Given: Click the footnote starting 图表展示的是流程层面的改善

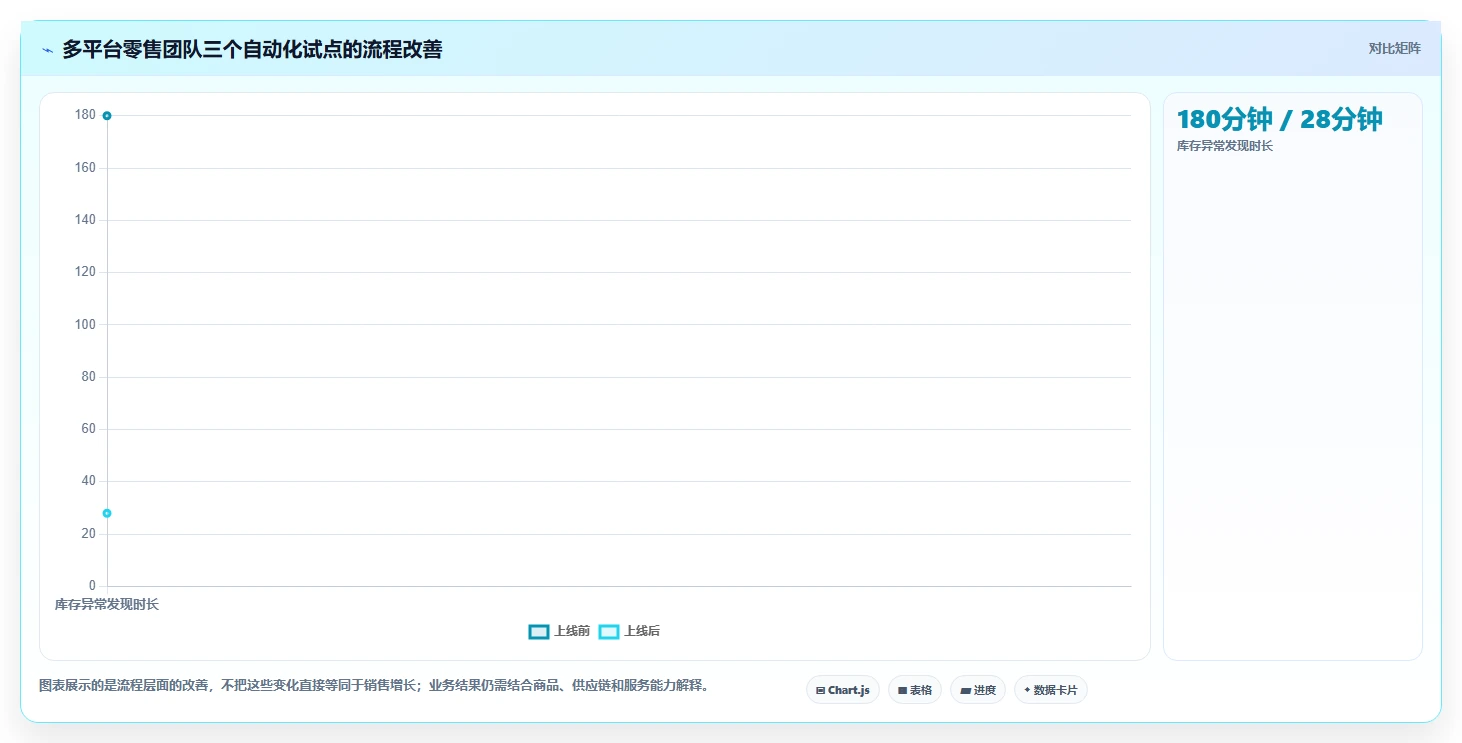Looking at the screenshot, I should click(x=374, y=686).
